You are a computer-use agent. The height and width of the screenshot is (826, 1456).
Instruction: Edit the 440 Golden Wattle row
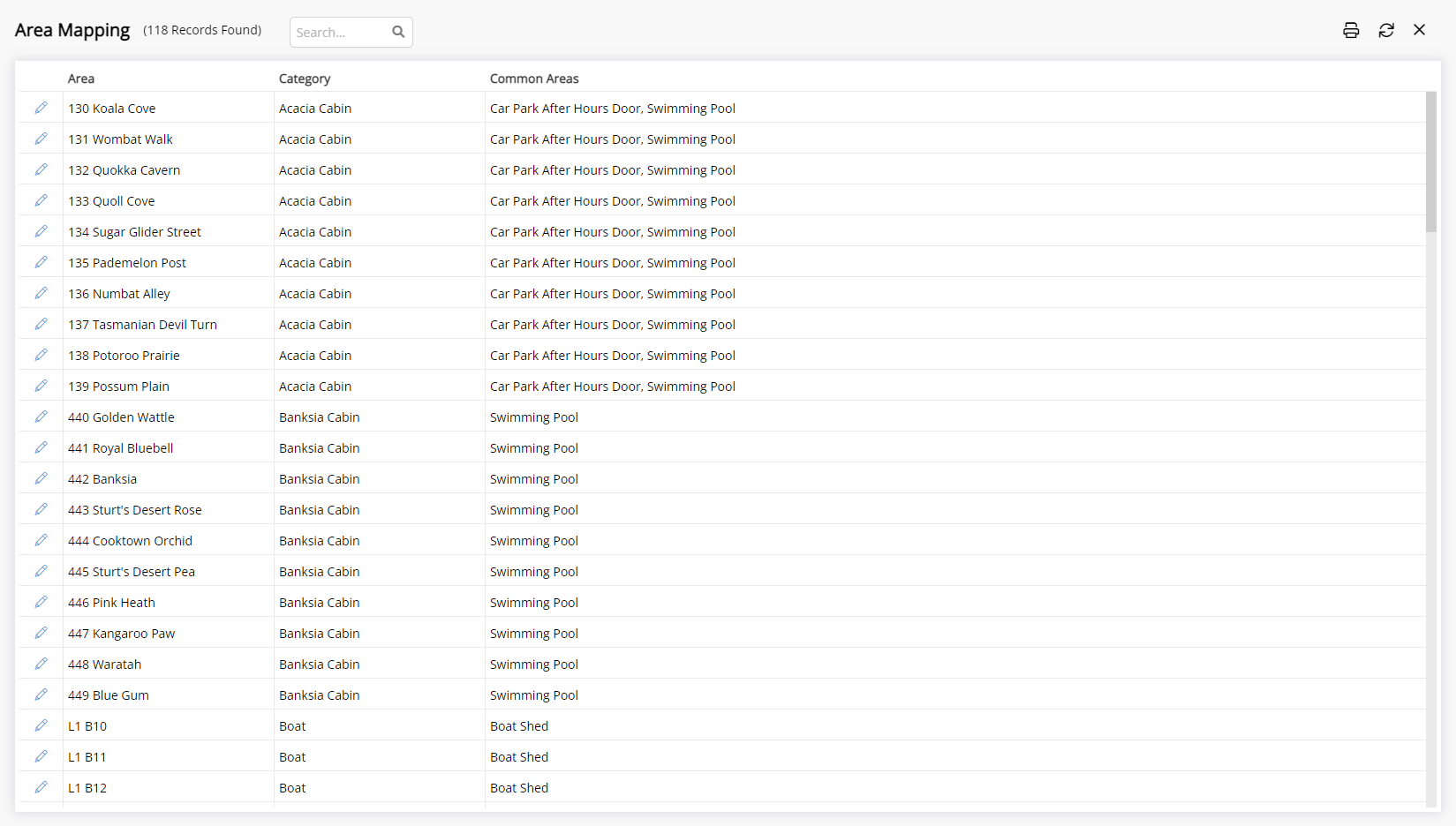pos(41,417)
